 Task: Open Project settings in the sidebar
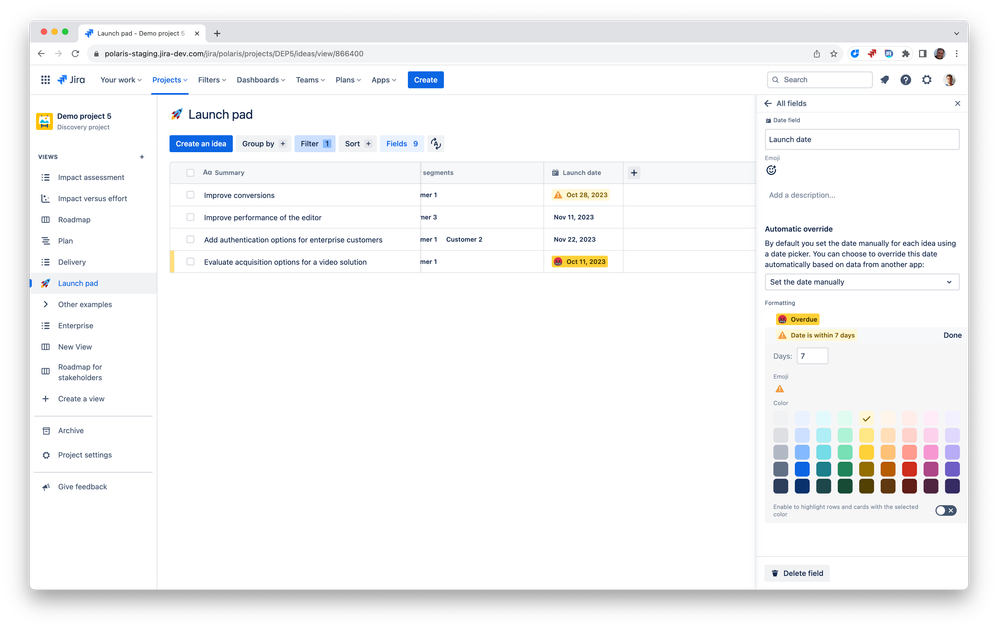[x=85, y=455]
